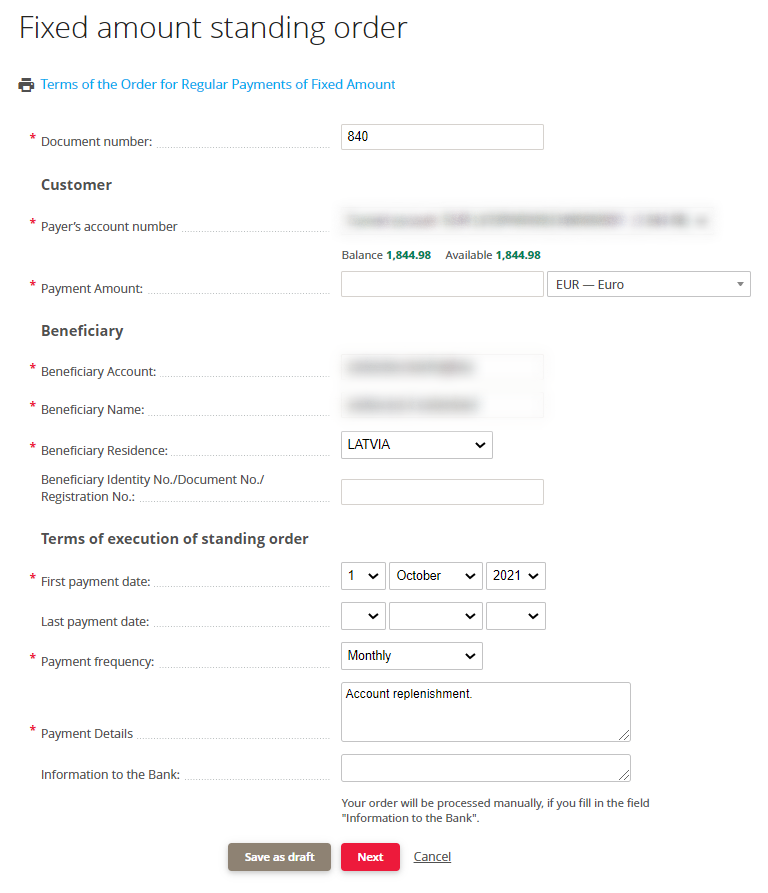Open the EUR — Euro currency dropdown
The height and width of the screenshot is (893, 768).
tap(649, 284)
